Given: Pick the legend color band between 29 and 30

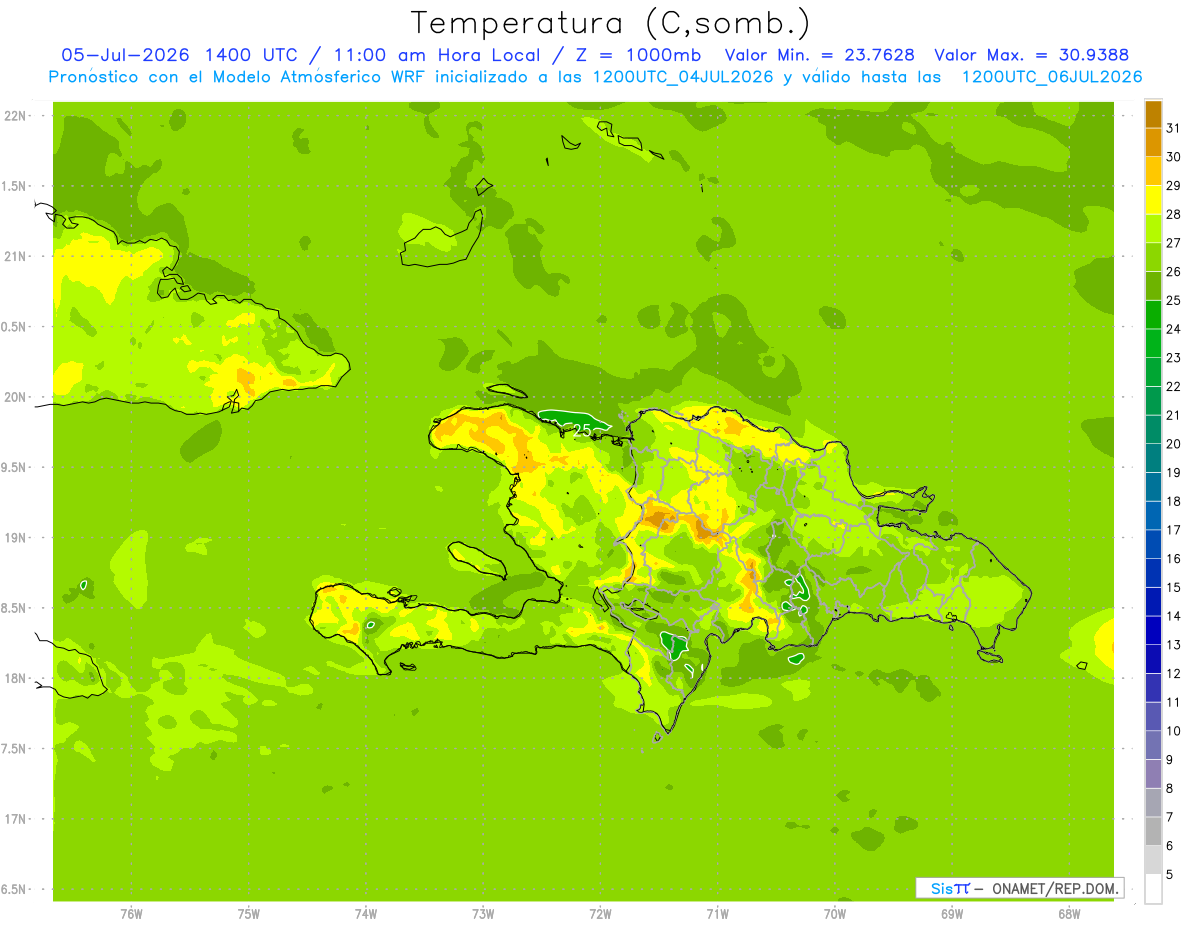Looking at the screenshot, I should (1153, 171).
